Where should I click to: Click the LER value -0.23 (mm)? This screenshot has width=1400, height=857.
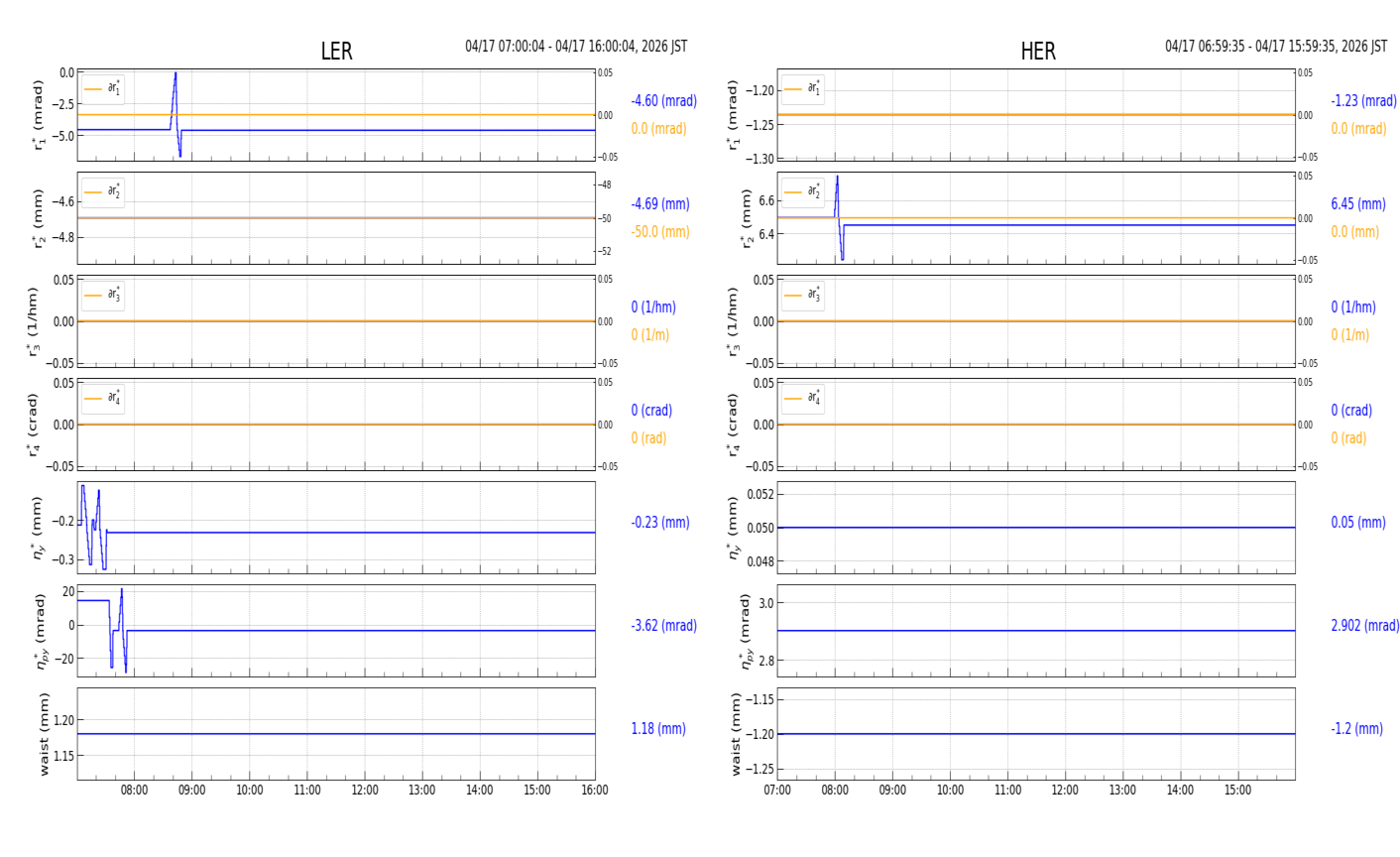[660, 523]
